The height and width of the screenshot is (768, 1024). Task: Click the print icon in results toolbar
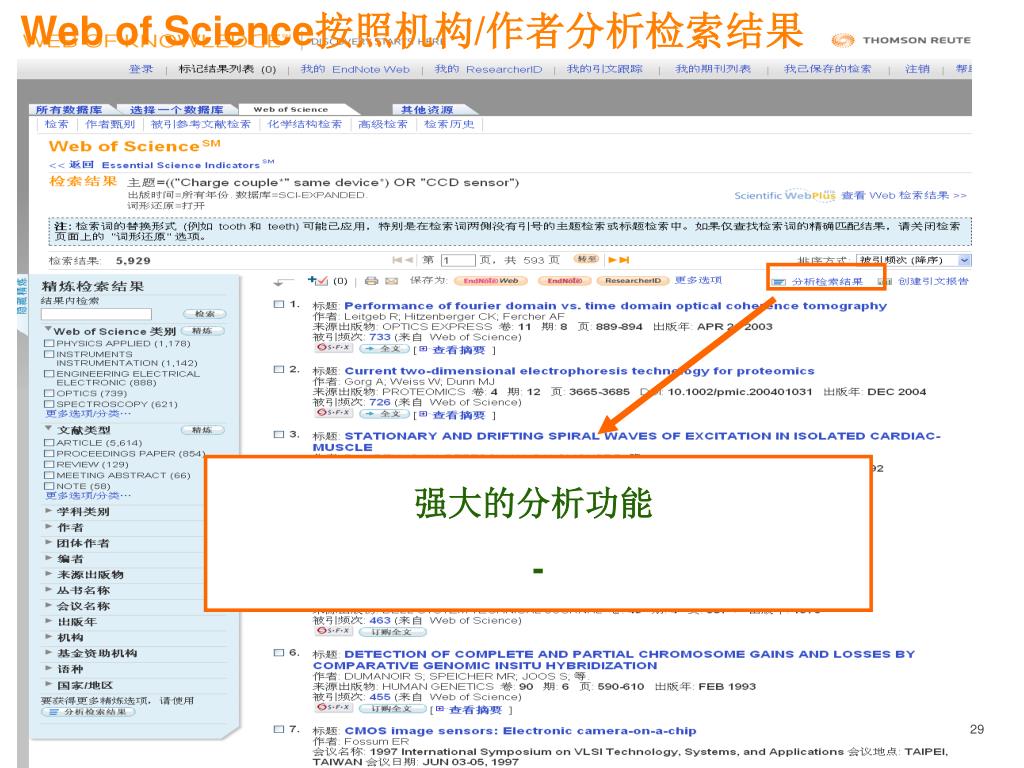pyautogui.click(x=371, y=281)
